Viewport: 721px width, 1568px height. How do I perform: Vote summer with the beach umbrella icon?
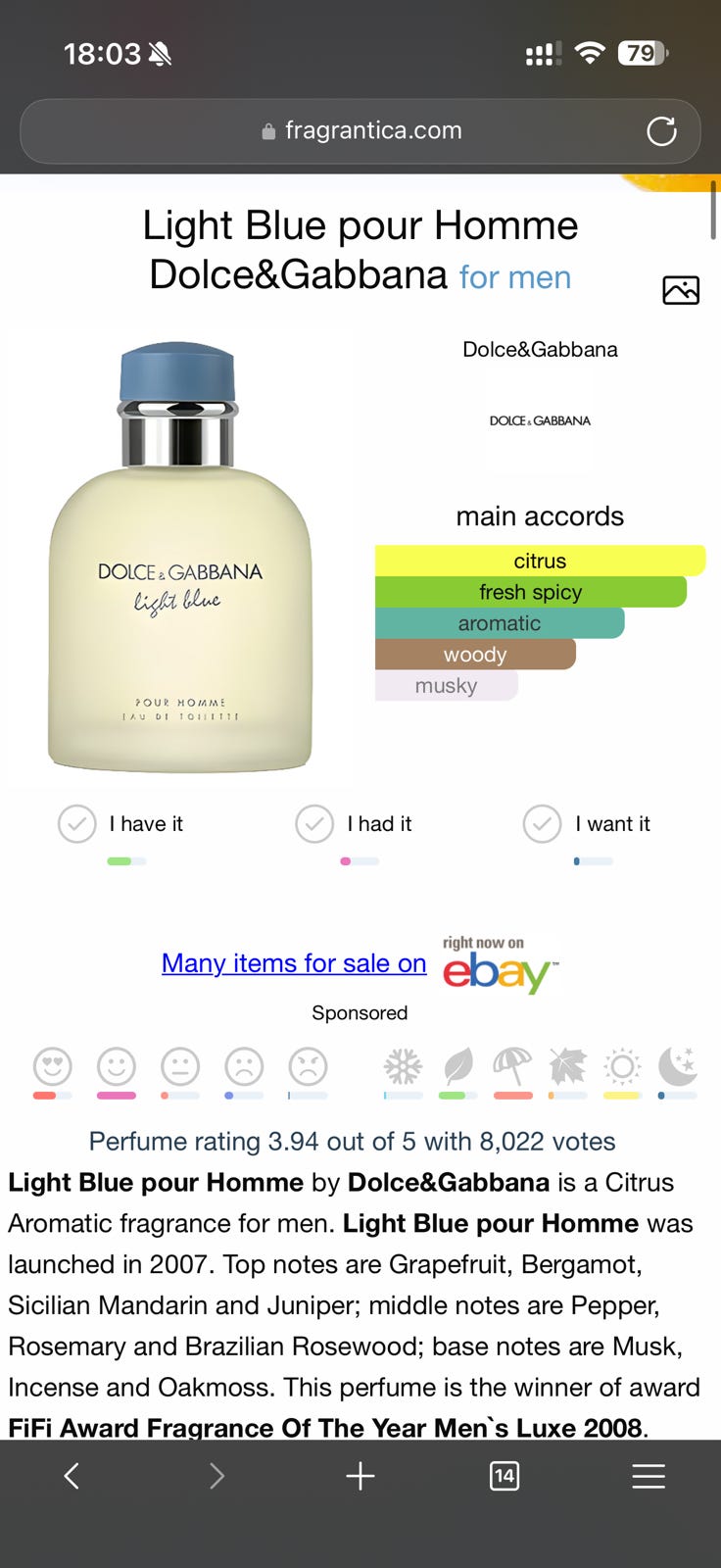(512, 1066)
